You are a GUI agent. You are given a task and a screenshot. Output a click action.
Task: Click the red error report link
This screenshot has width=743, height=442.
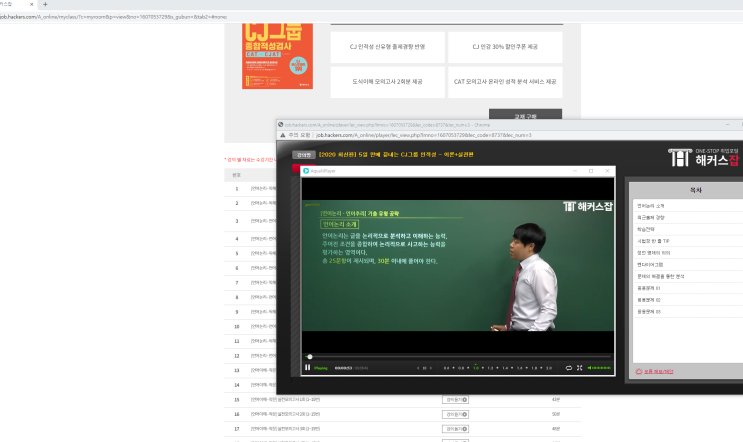[x=659, y=371]
